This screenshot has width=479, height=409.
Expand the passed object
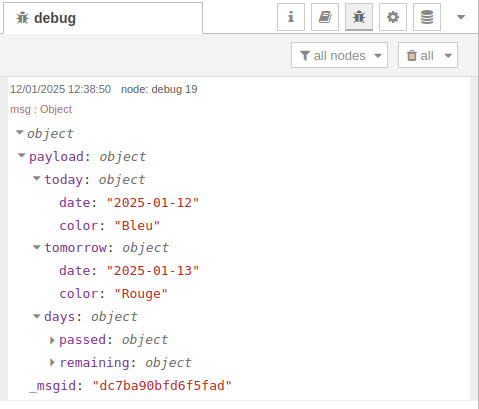(x=52, y=340)
